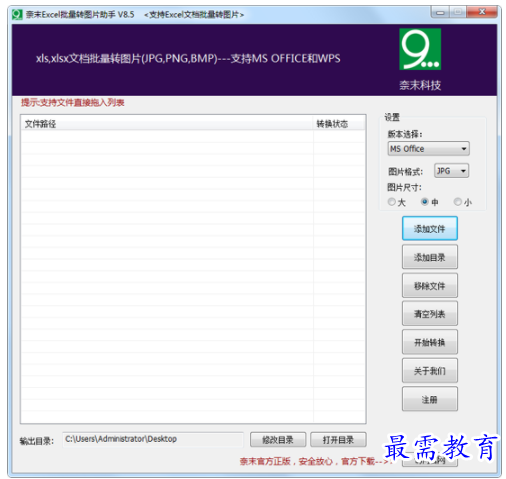Click the 文件路径 column header
Screen dimensions: 506x479
[167, 124]
